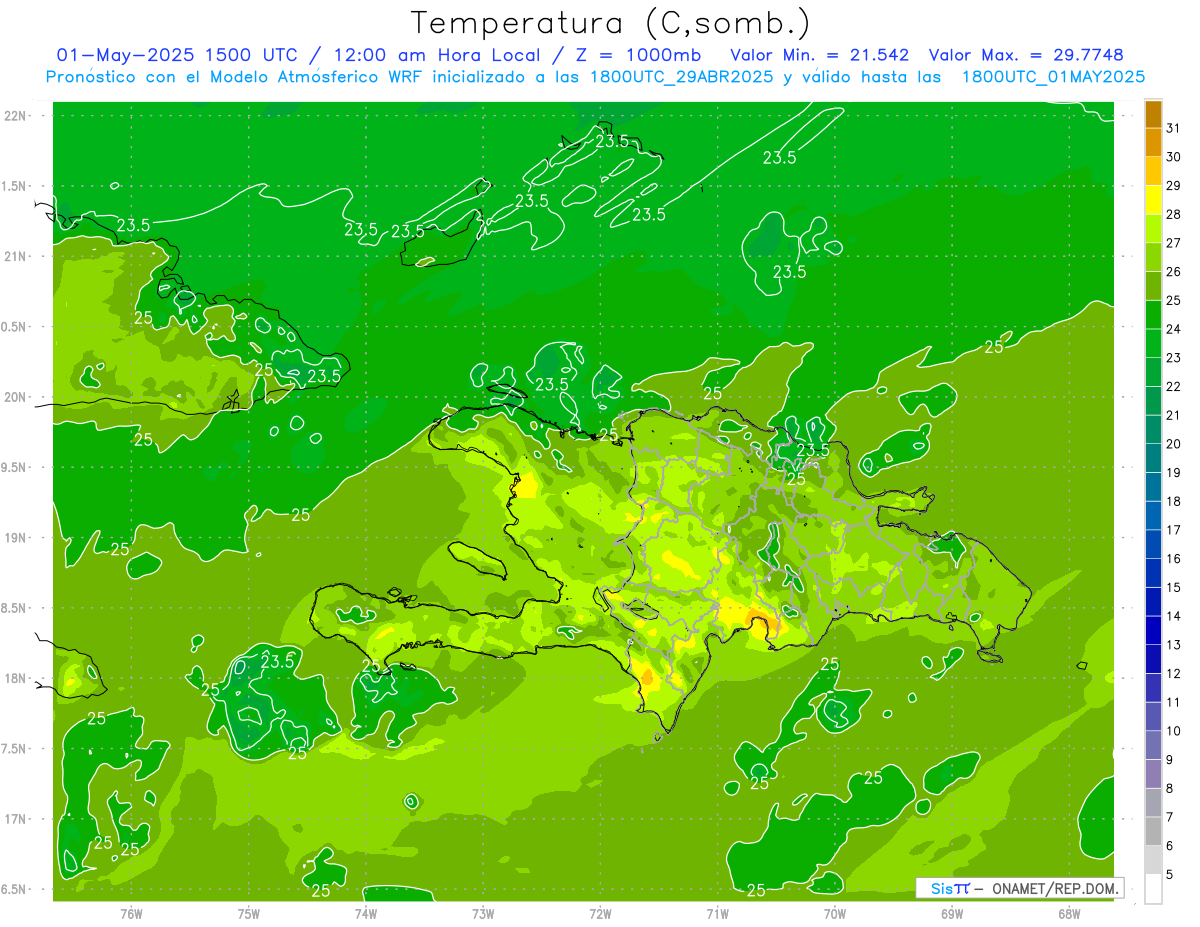
Task: Click the '76W' longitude axis label
Action: click(x=131, y=914)
